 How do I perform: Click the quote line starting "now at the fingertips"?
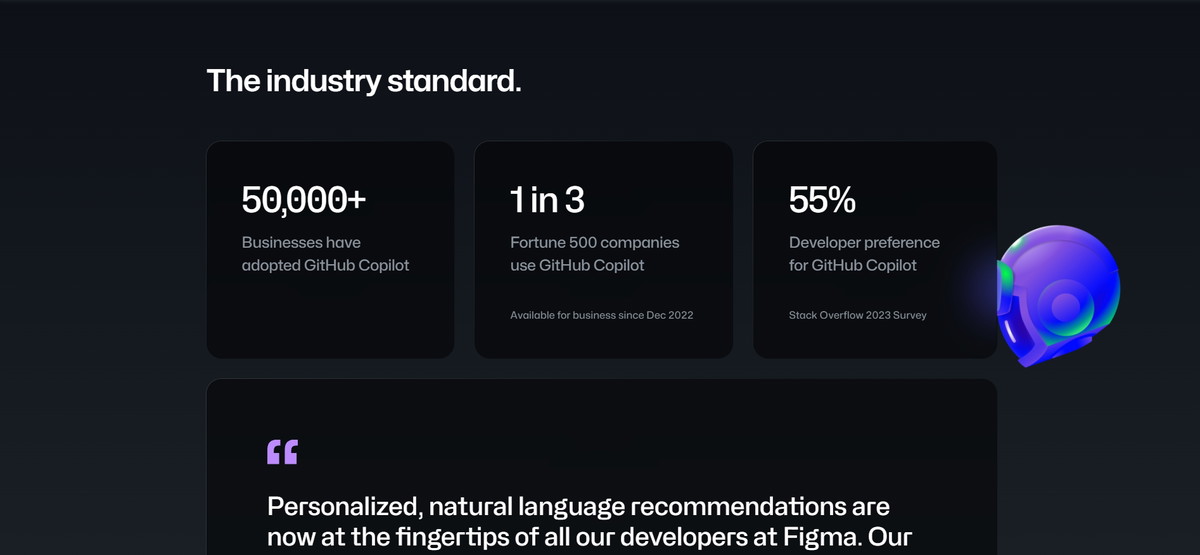(x=590, y=537)
